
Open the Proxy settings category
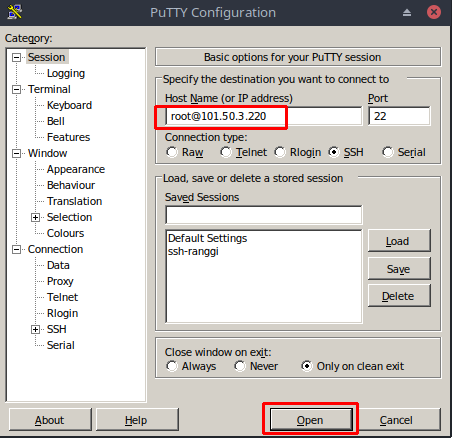coord(60,281)
